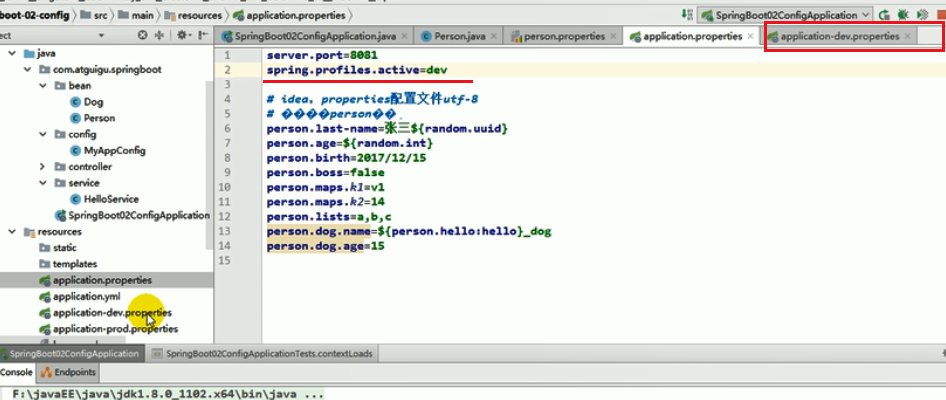Click the scroll-from-source icon in Project panel
This screenshot has height=400, width=946.
coord(142,36)
